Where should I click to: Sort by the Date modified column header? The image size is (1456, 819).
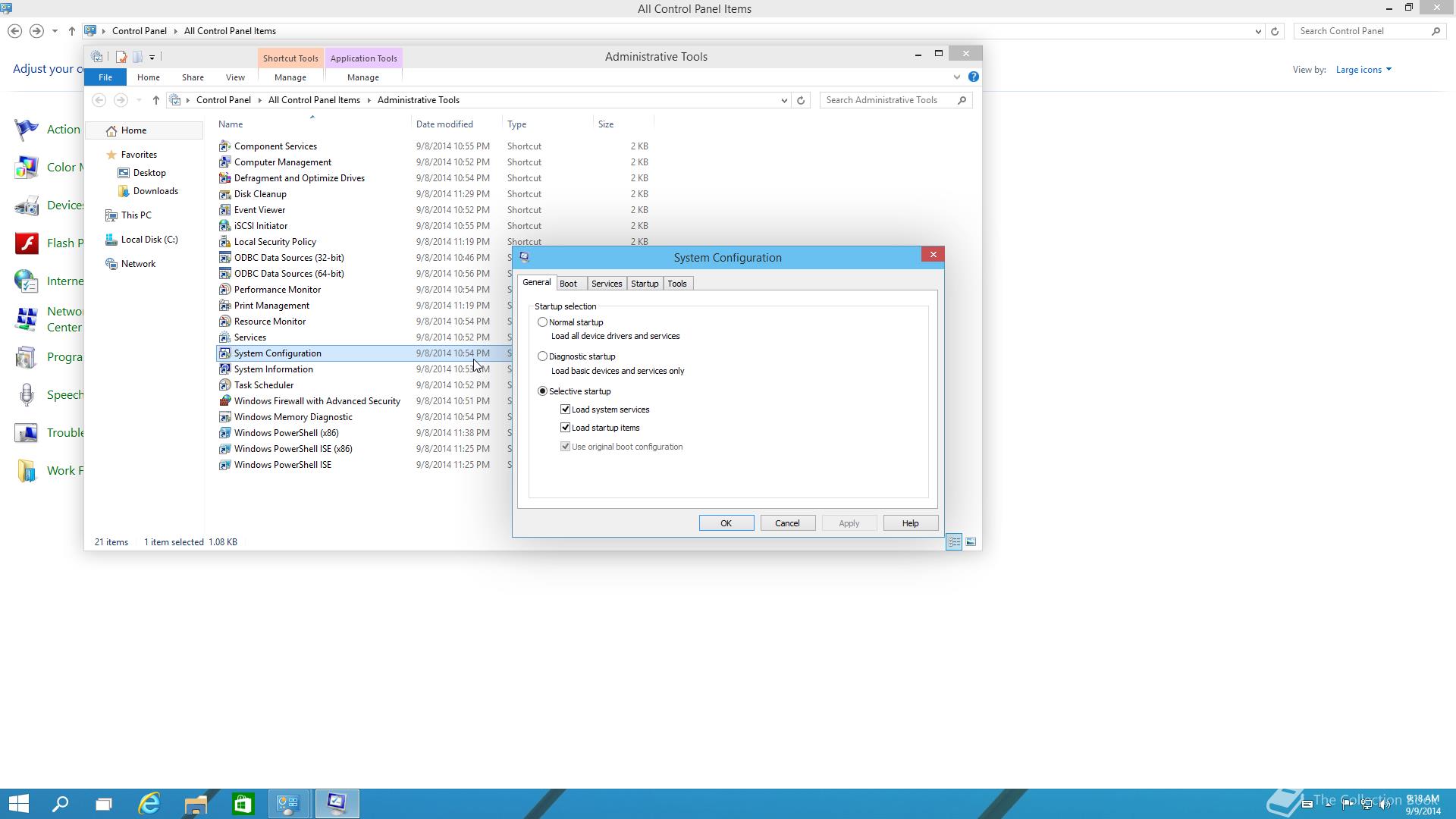tap(457, 124)
